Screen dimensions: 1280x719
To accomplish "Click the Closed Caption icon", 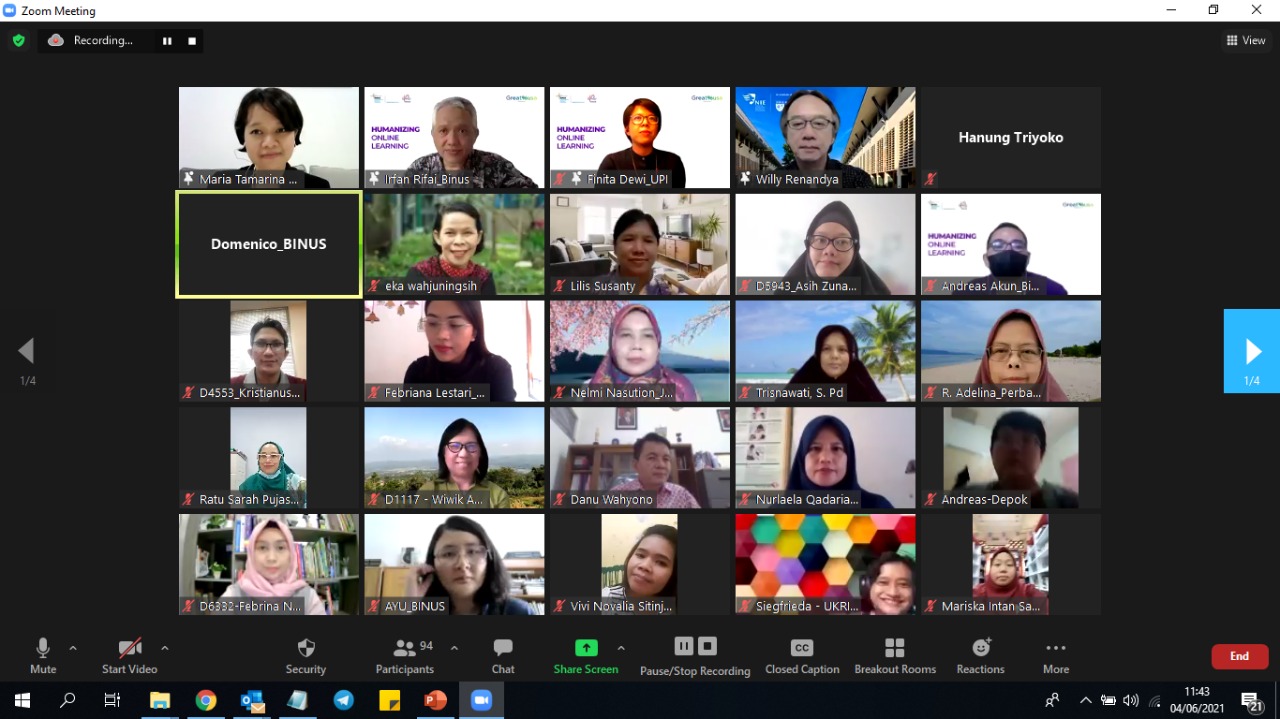I will pos(802,648).
